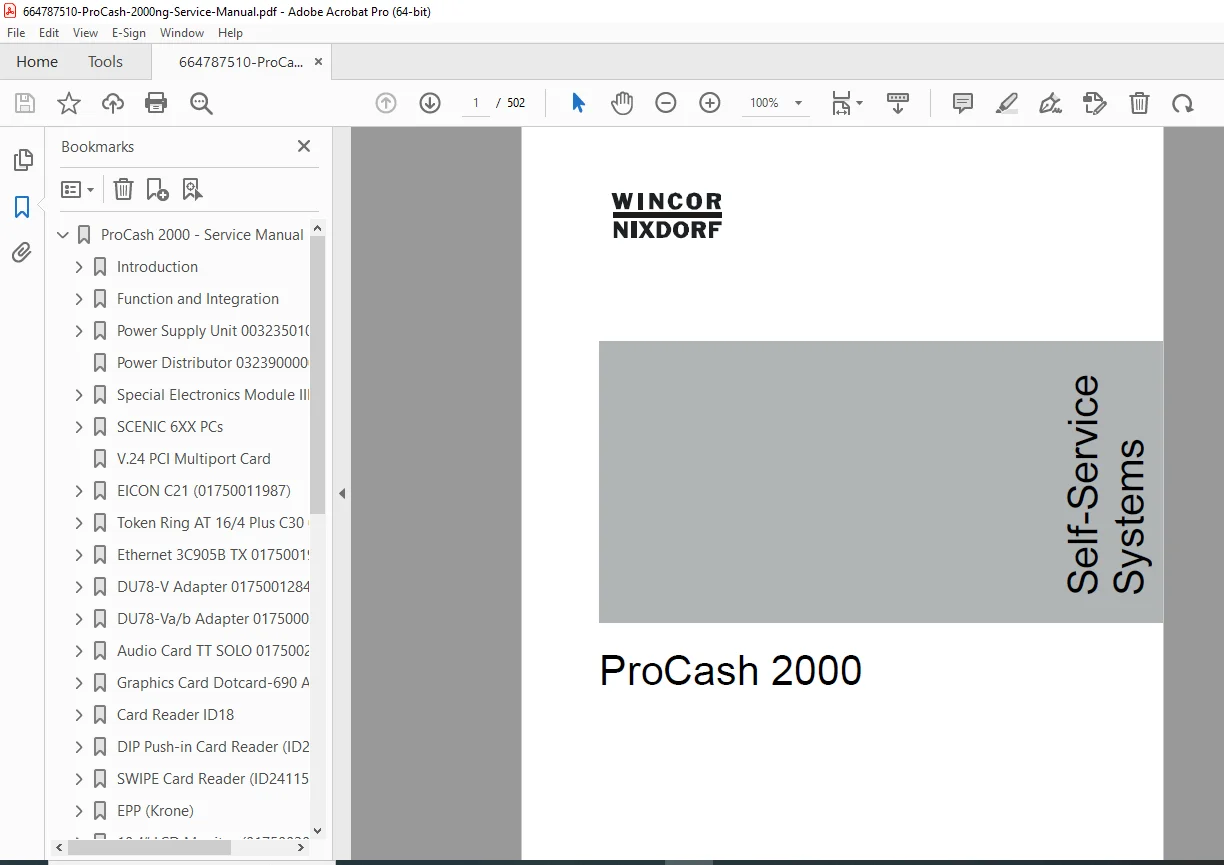Activate the Selection arrow tool
1224x865 pixels.
pyautogui.click(x=578, y=103)
